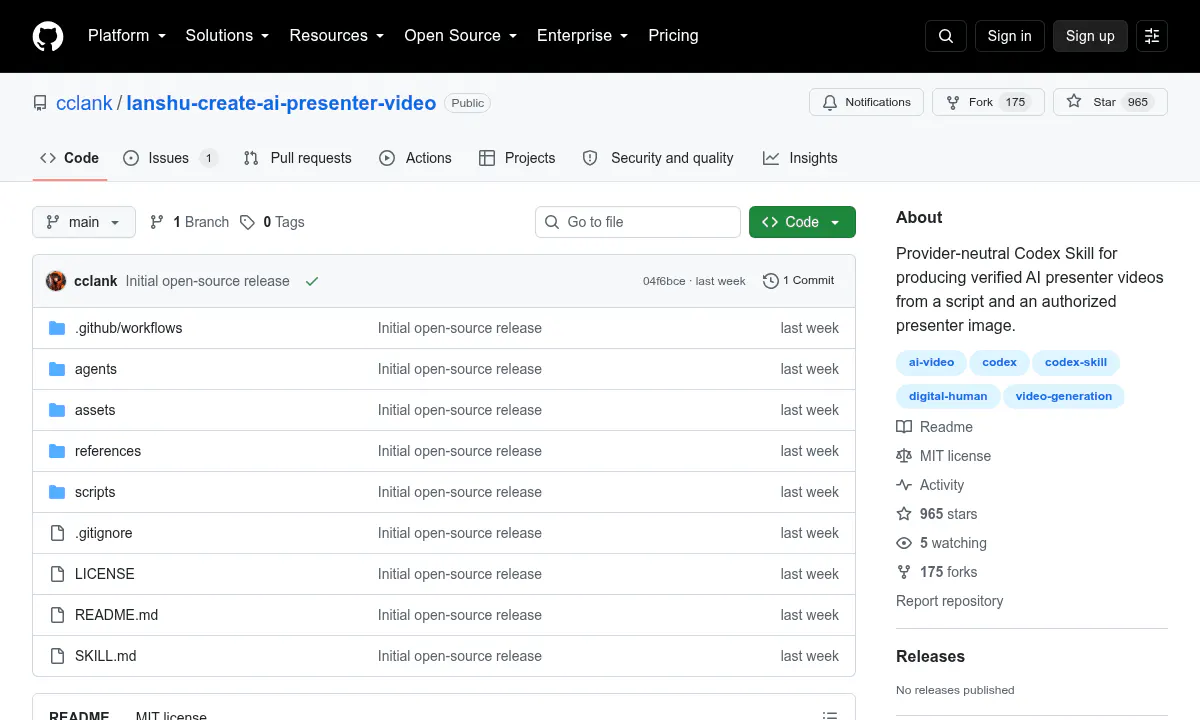1200x720 pixels.
Task: Star the repository
Action: pos(1110,102)
